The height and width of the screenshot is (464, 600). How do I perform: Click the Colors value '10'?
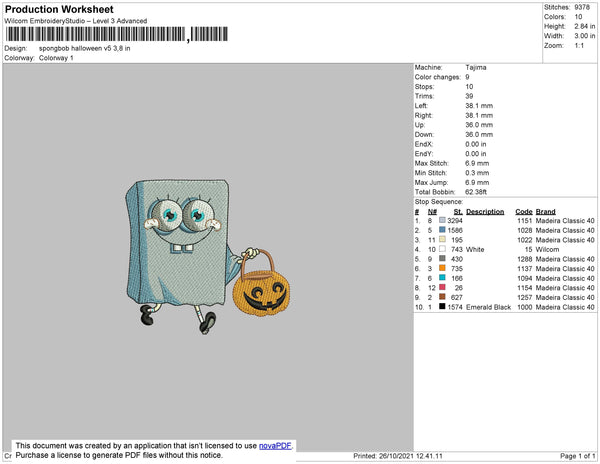pos(578,17)
